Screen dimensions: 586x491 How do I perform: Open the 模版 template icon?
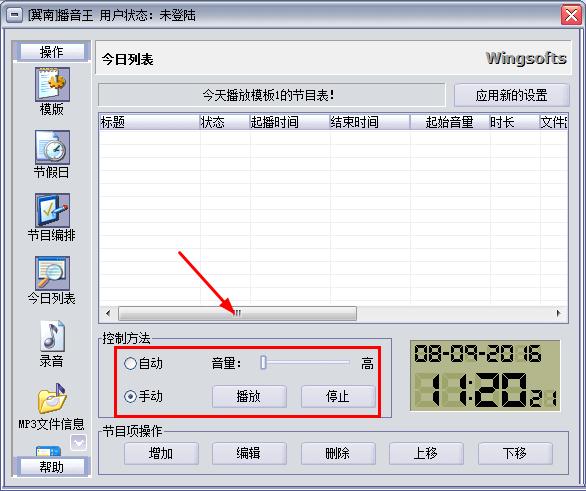point(52,84)
